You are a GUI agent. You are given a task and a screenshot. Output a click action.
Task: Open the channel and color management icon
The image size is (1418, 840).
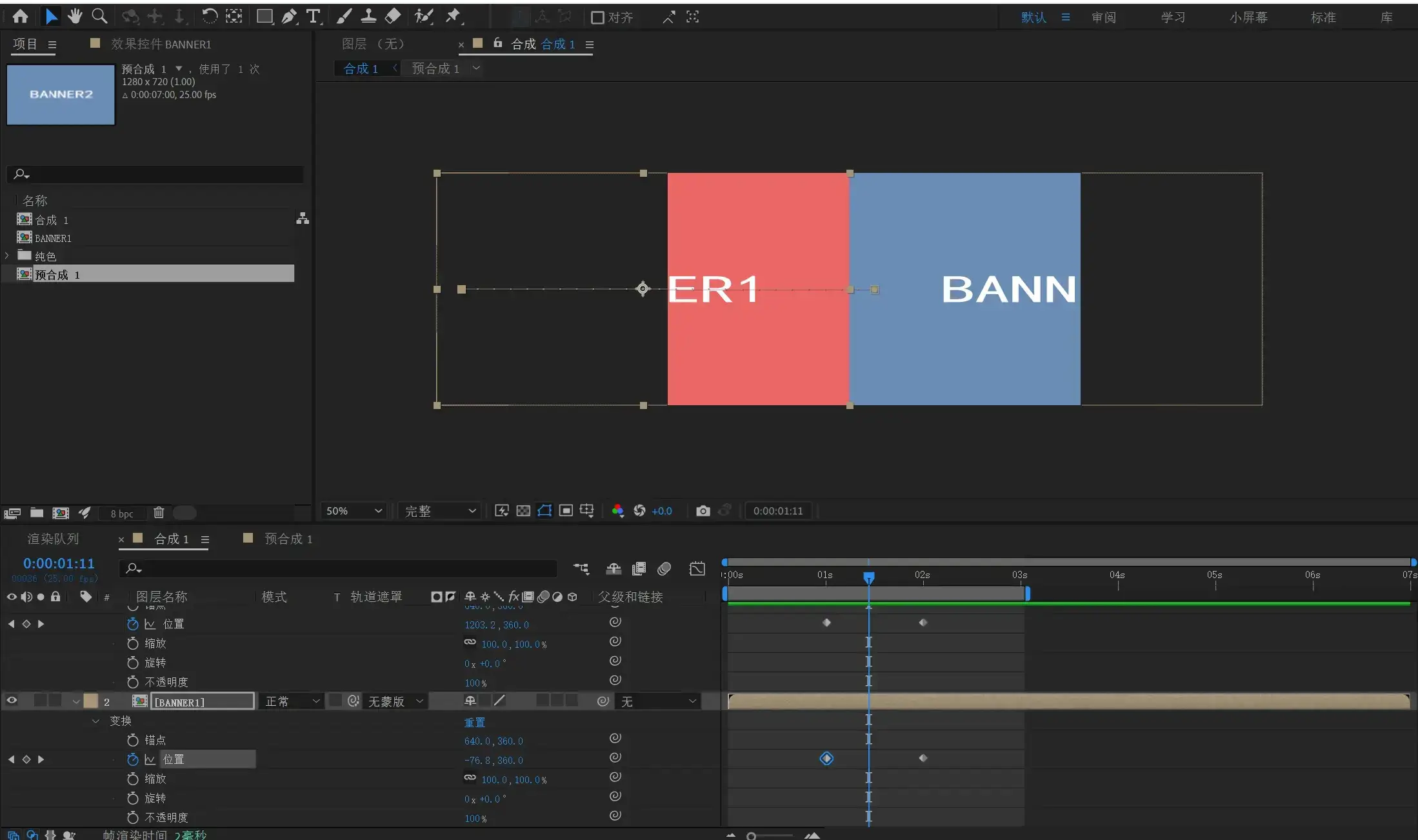[x=617, y=511]
